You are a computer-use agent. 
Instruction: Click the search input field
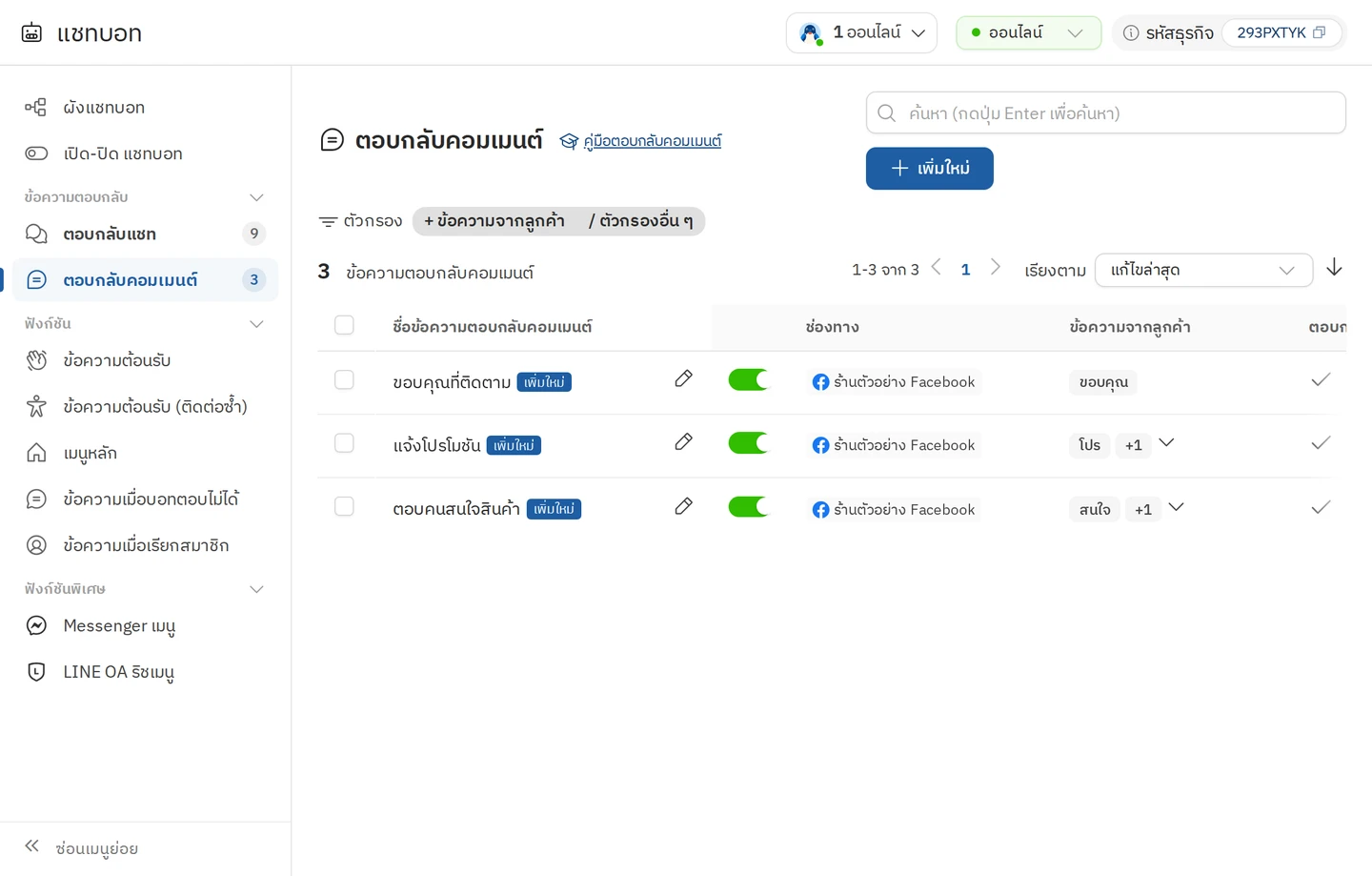coord(1105,113)
